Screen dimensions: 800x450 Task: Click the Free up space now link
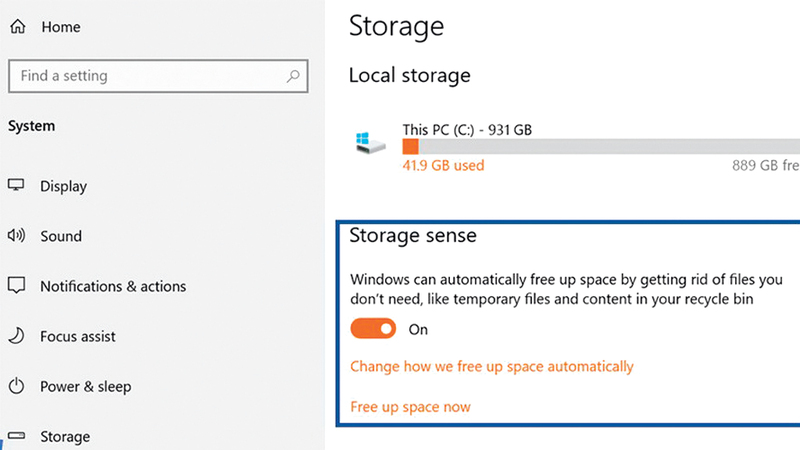coord(410,407)
